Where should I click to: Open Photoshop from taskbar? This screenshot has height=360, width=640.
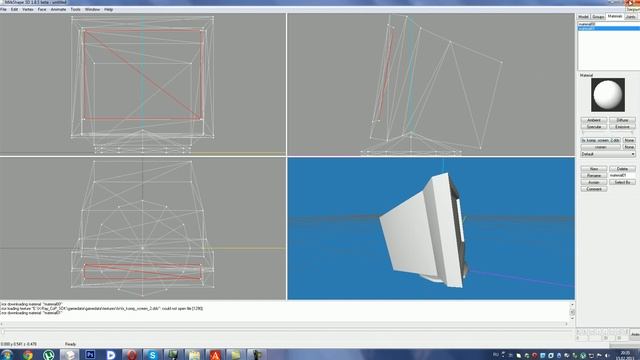click(x=90, y=355)
